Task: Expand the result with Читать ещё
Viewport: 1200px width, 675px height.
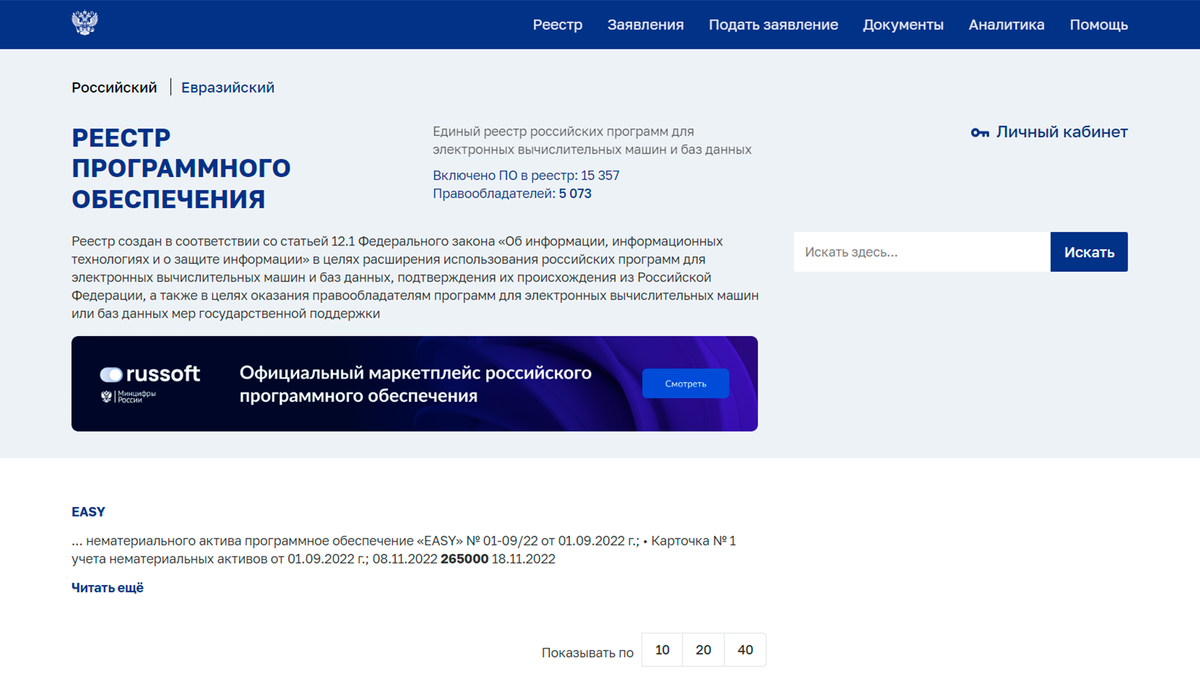Action: (x=106, y=587)
